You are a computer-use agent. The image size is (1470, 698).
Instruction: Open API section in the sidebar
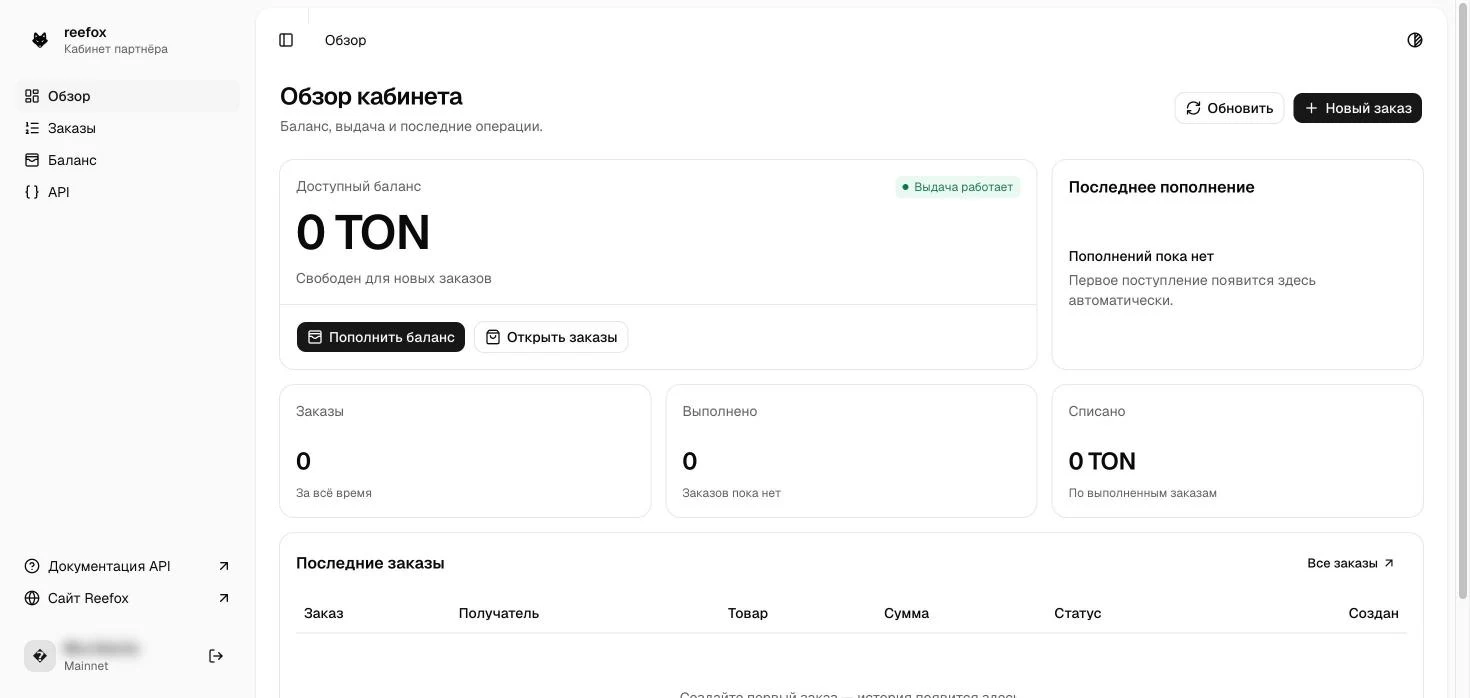(x=128, y=192)
